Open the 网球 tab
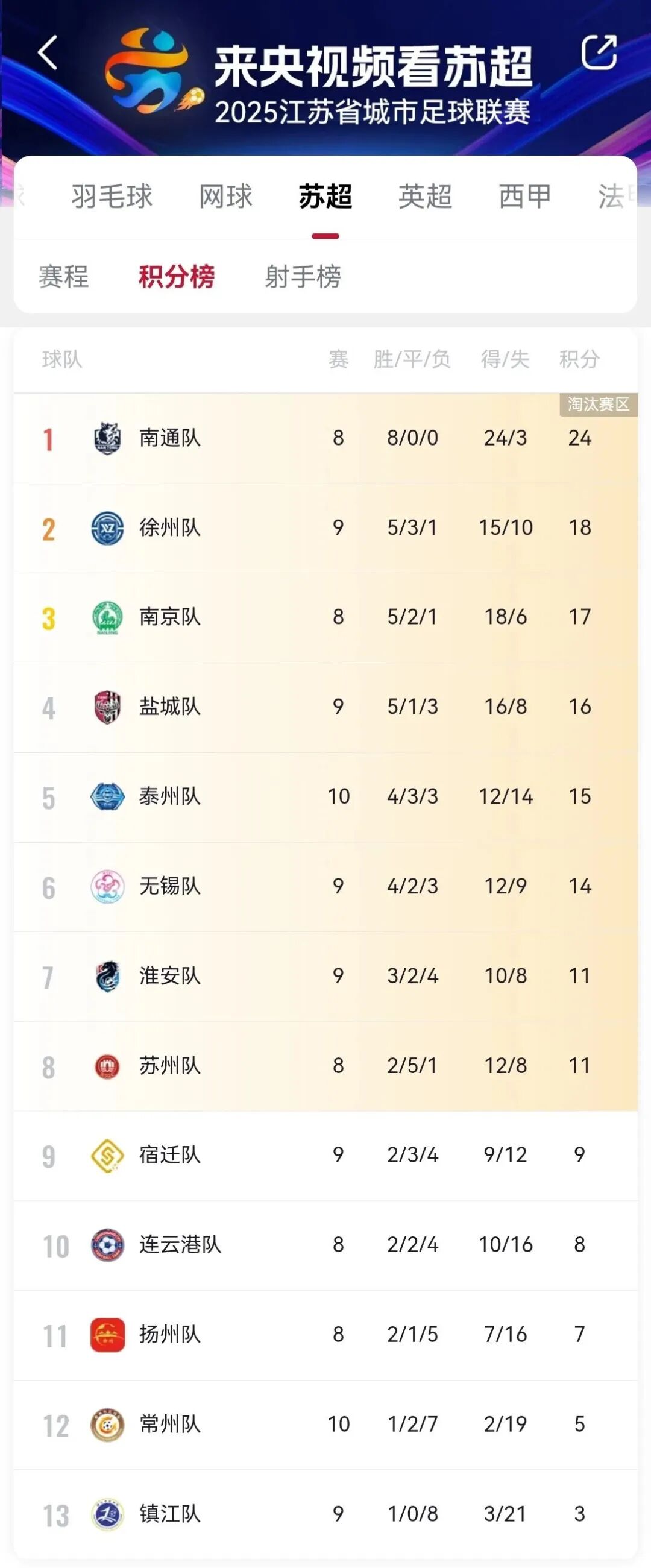This screenshot has height=1568, width=651. click(x=225, y=197)
